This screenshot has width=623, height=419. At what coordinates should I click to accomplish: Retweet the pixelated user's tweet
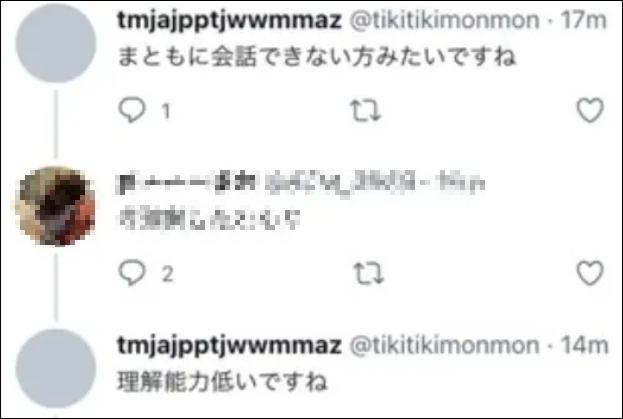click(x=368, y=273)
